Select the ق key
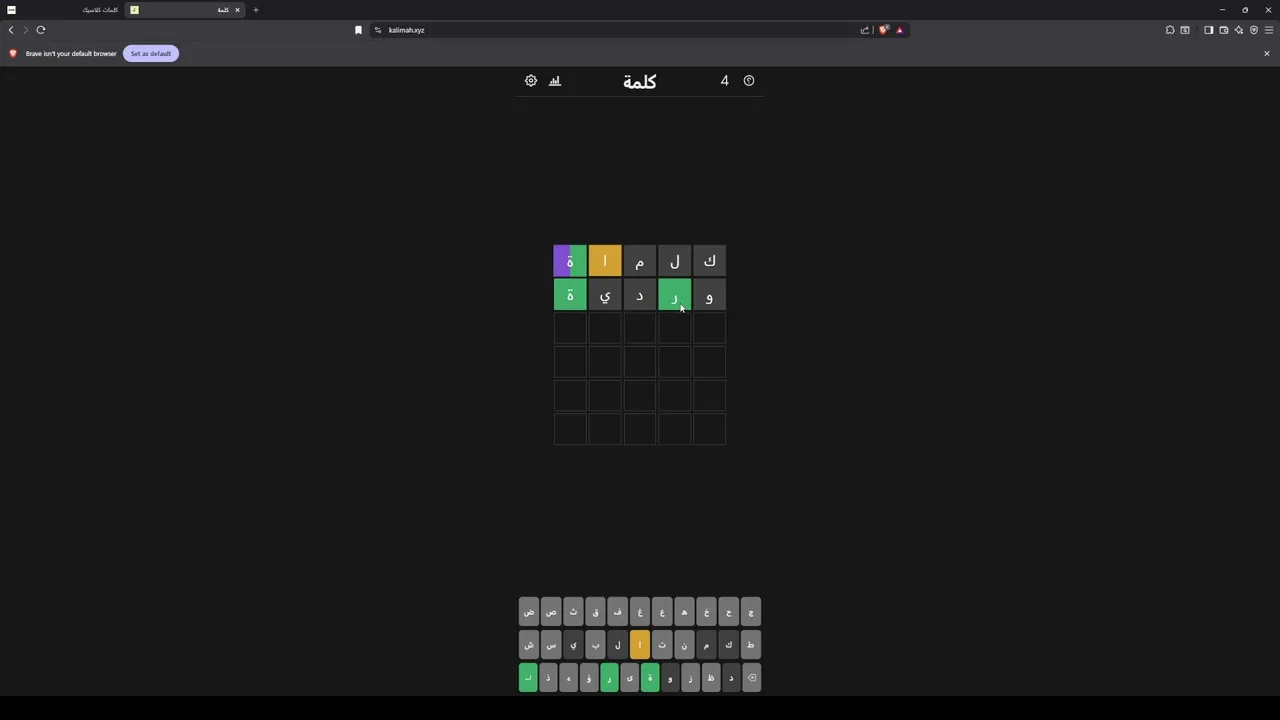The height and width of the screenshot is (720, 1280). coord(595,612)
